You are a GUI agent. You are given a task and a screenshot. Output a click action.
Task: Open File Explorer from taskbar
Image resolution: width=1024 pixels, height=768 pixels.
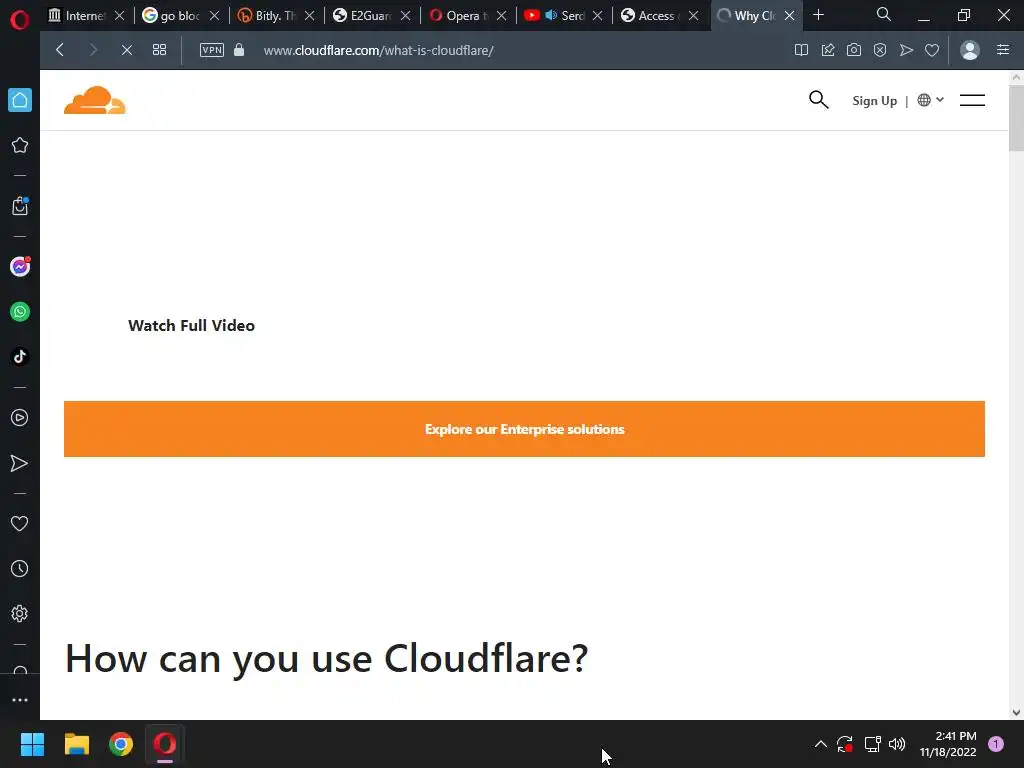pyautogui.click(x=76, y=744)
